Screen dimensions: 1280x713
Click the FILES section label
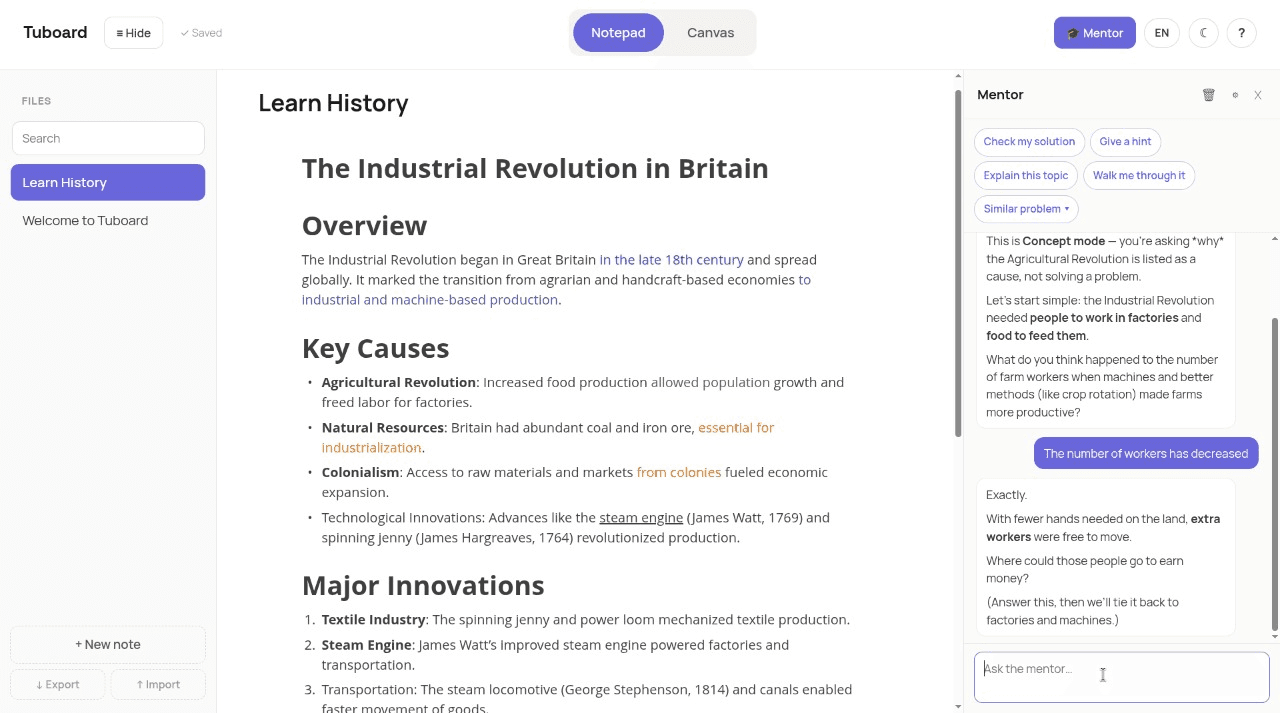(x=36, y=101)
